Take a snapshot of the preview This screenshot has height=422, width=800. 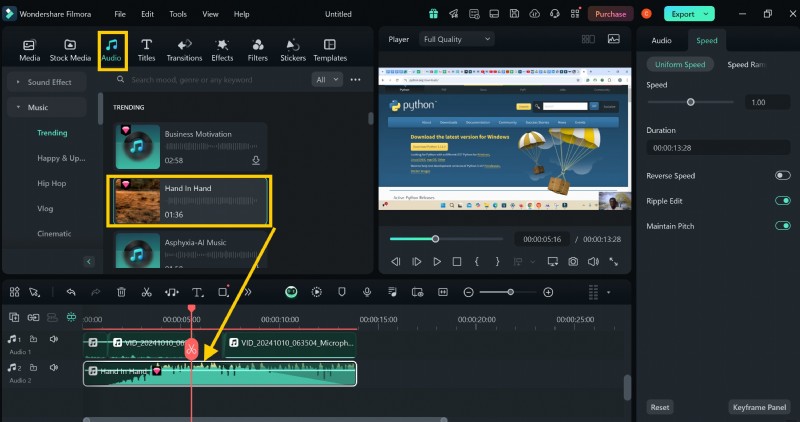pos(573,262)
